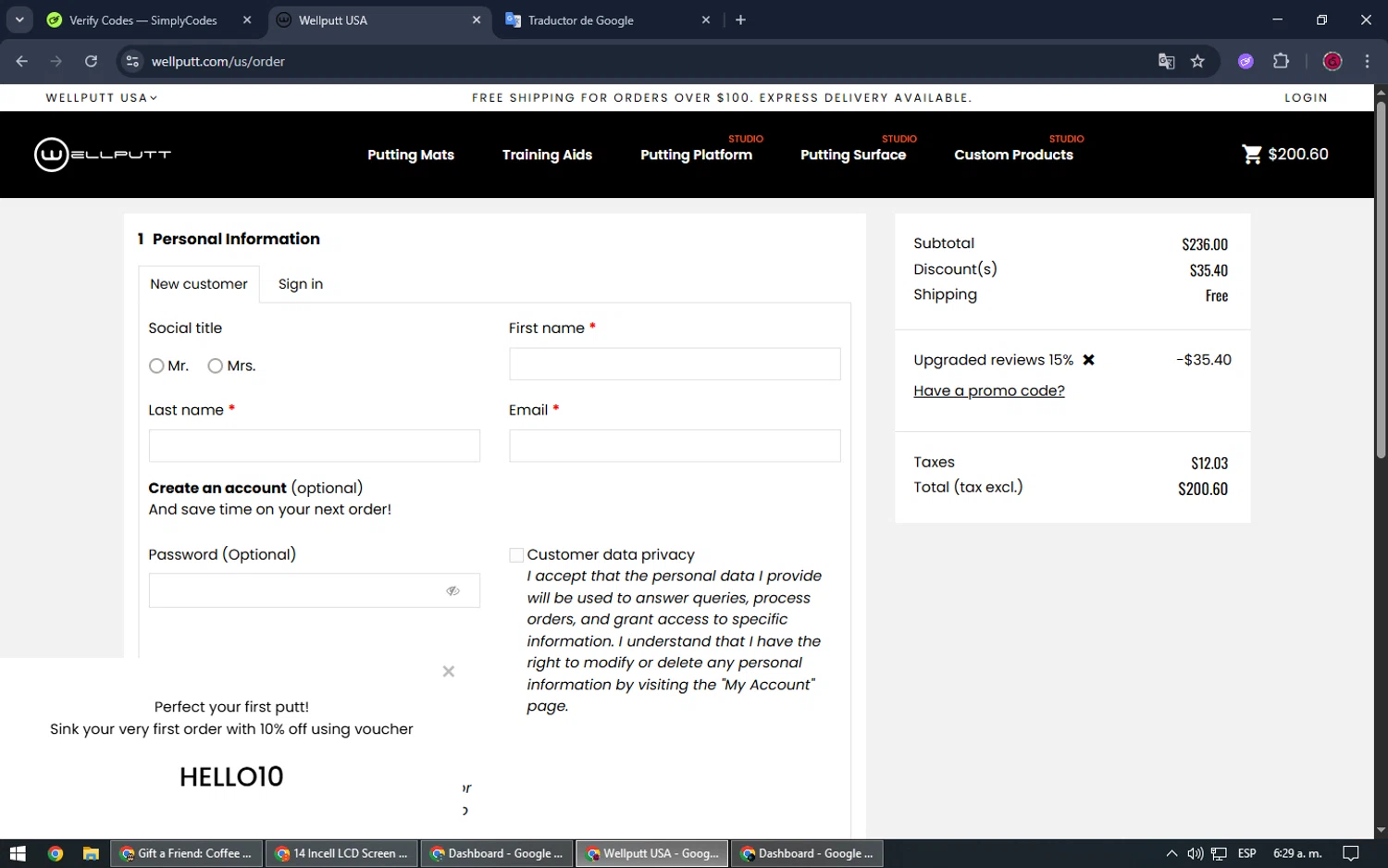Click into the First name field
The width and height of the screenshot is (1388, 868).
click(675, 364)
